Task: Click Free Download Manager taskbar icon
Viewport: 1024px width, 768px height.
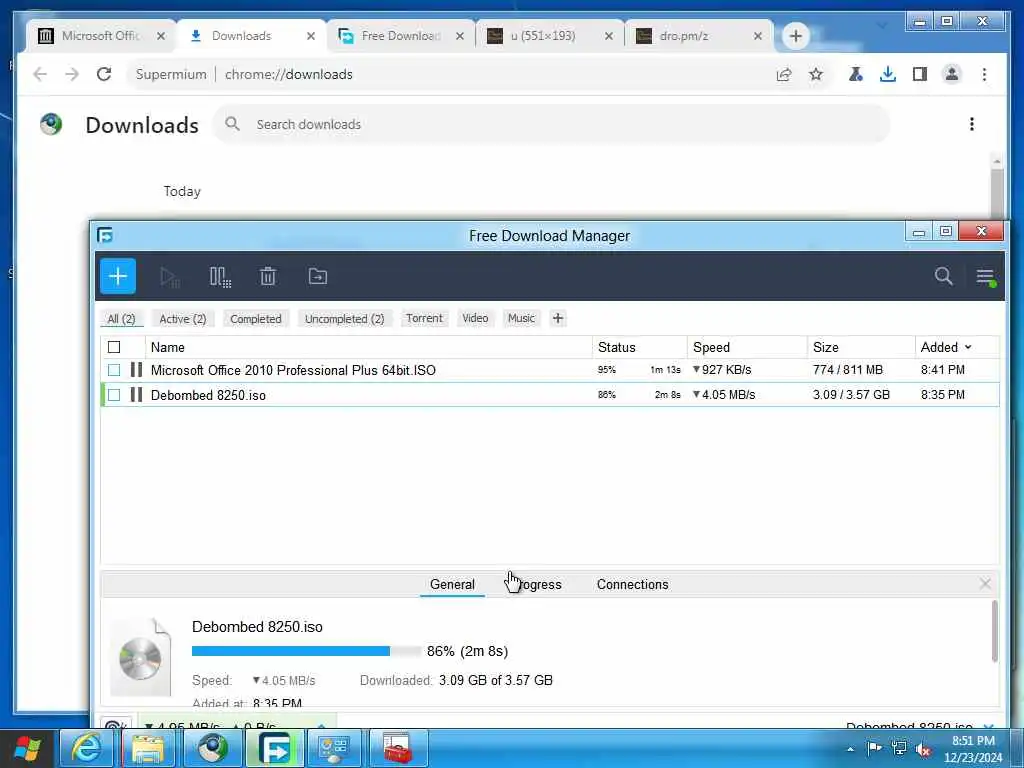Action: (x=274, y=748)
